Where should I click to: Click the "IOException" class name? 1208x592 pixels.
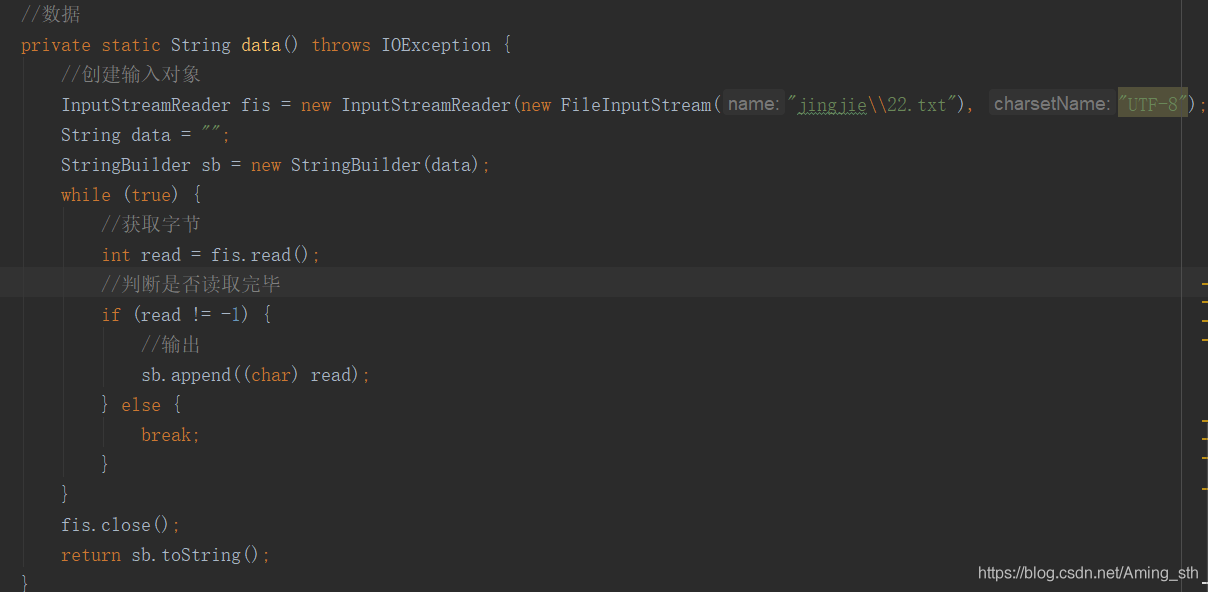coord(436,45)
